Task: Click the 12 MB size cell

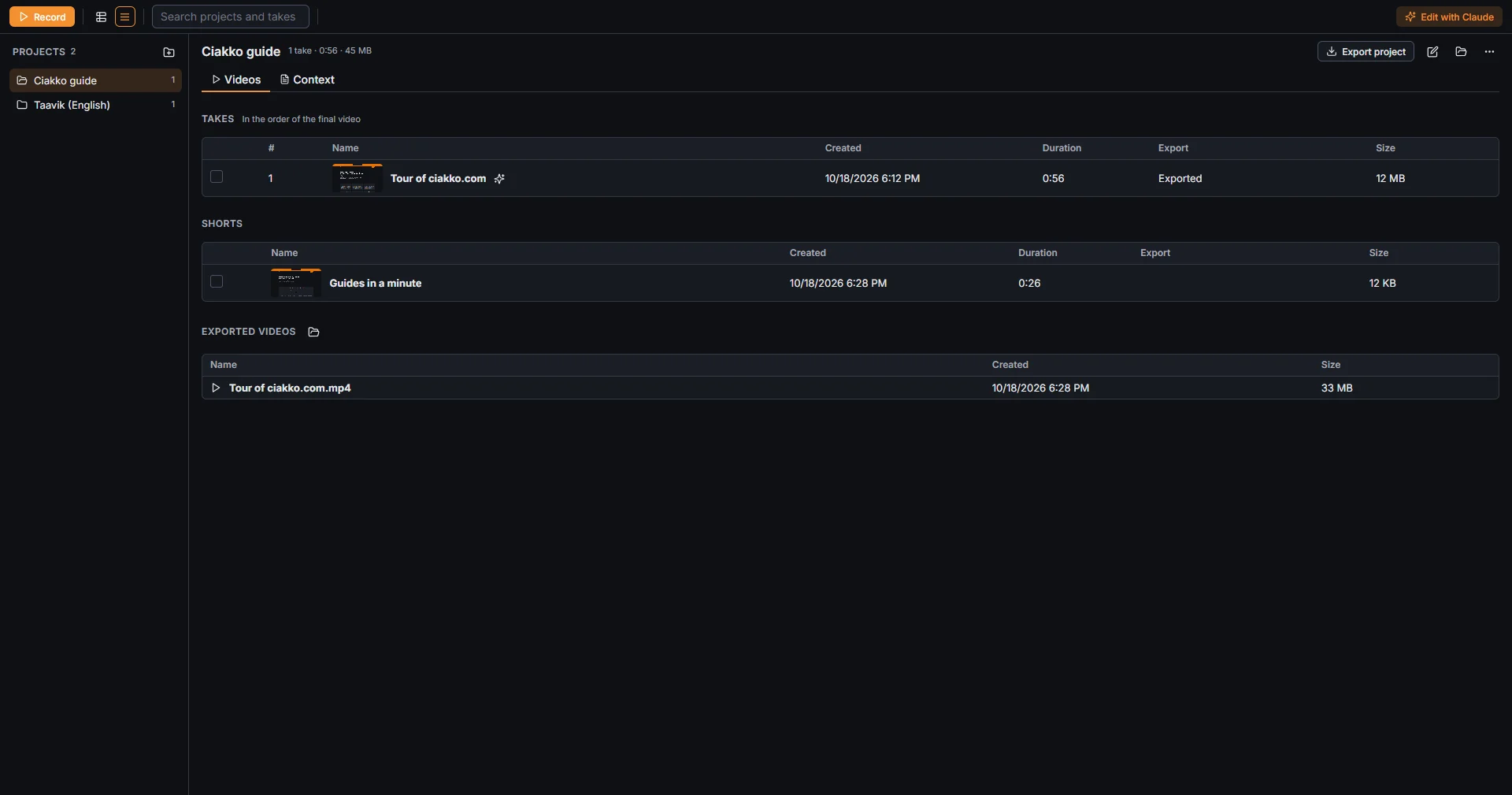Action: click(1390, 179)
